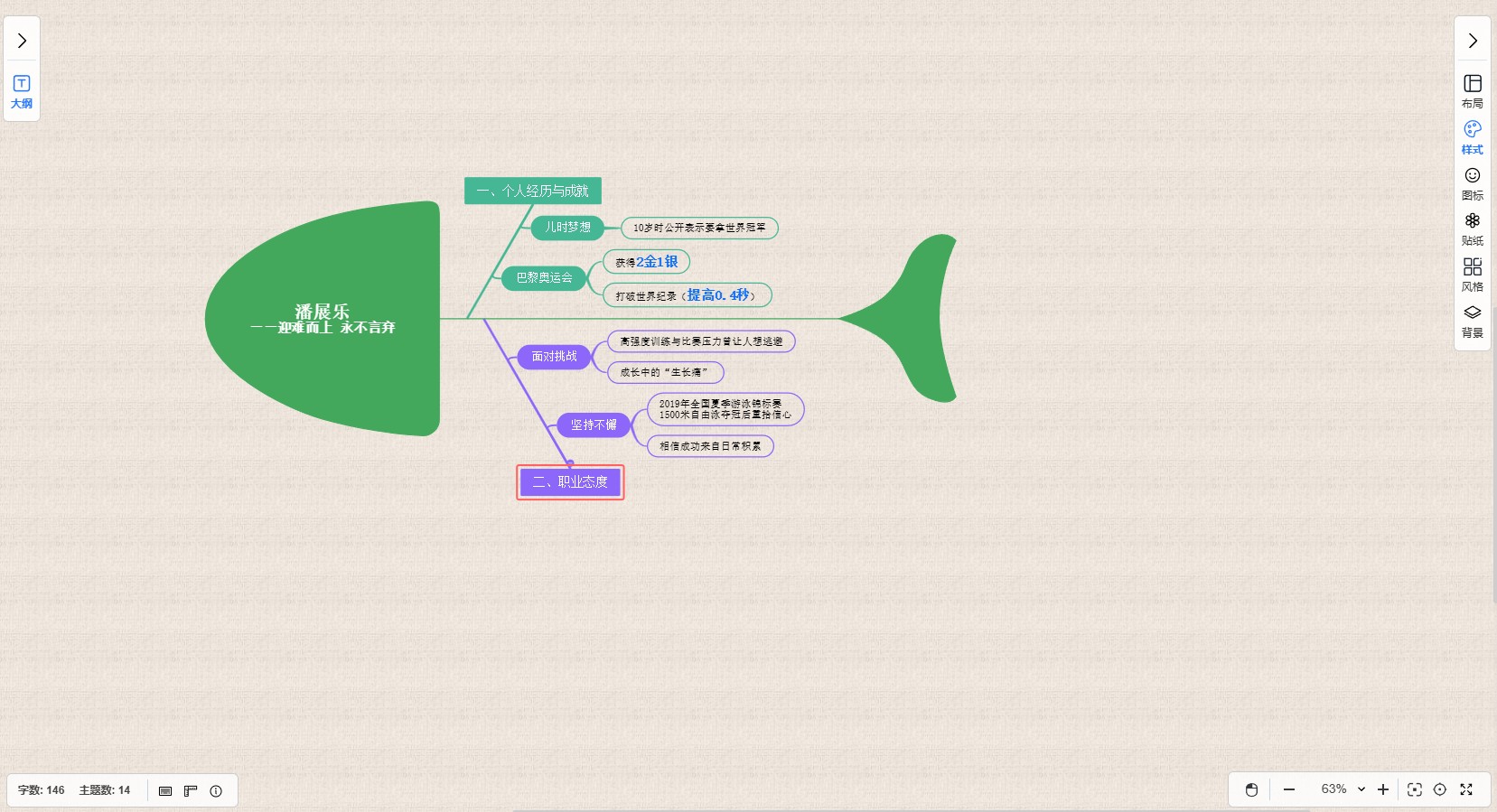Collapse the right sidebar chevron
The image size is (1497, 812).
click(x=1472, y=41)
